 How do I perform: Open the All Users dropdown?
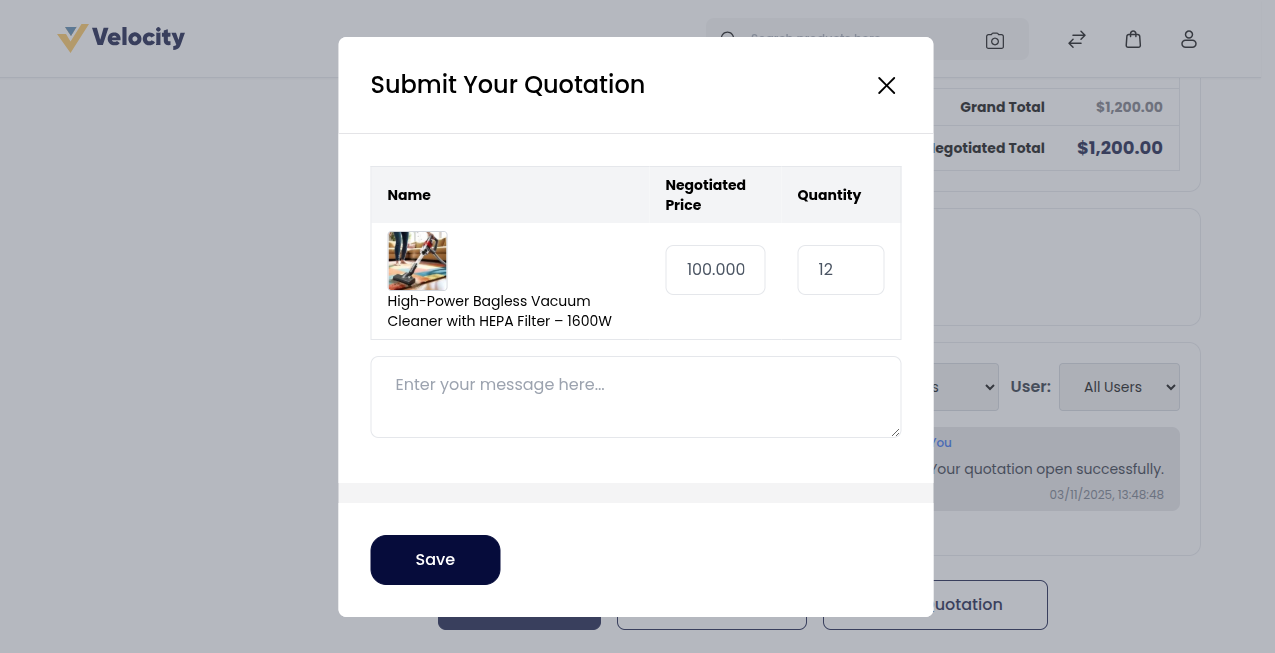click(1119, 386)
